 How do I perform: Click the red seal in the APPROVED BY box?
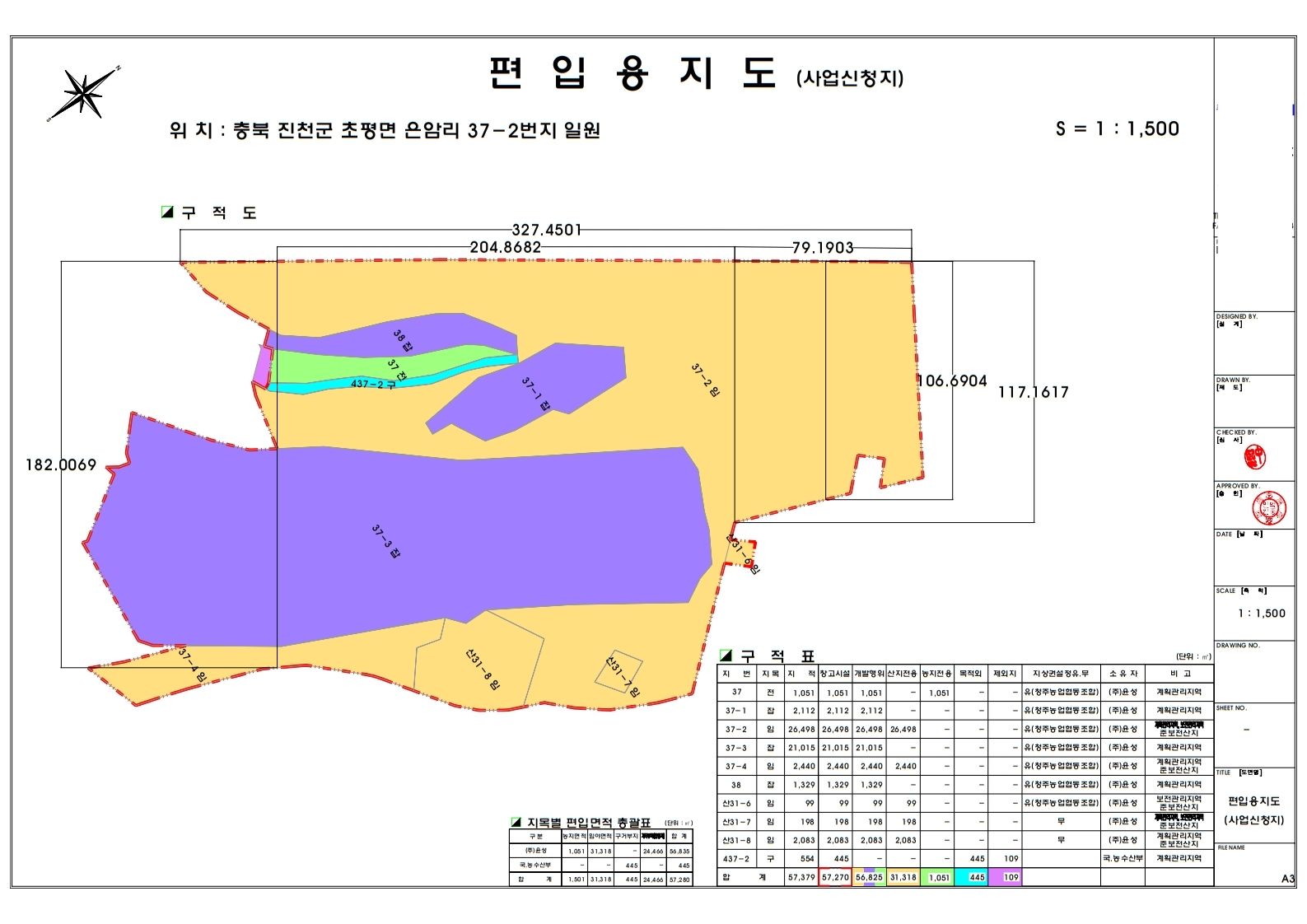[1268, 508]
